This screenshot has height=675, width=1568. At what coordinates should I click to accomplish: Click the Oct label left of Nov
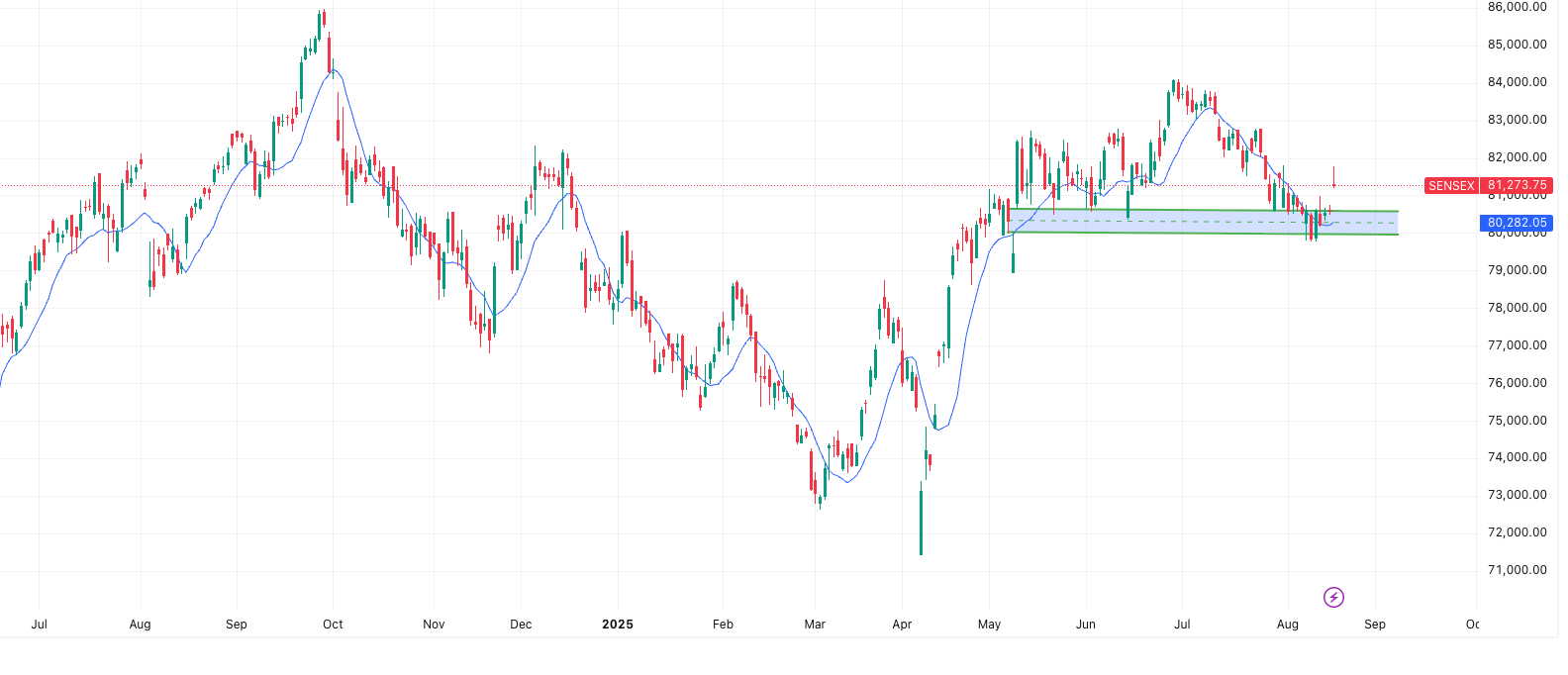tap(333, 625)
